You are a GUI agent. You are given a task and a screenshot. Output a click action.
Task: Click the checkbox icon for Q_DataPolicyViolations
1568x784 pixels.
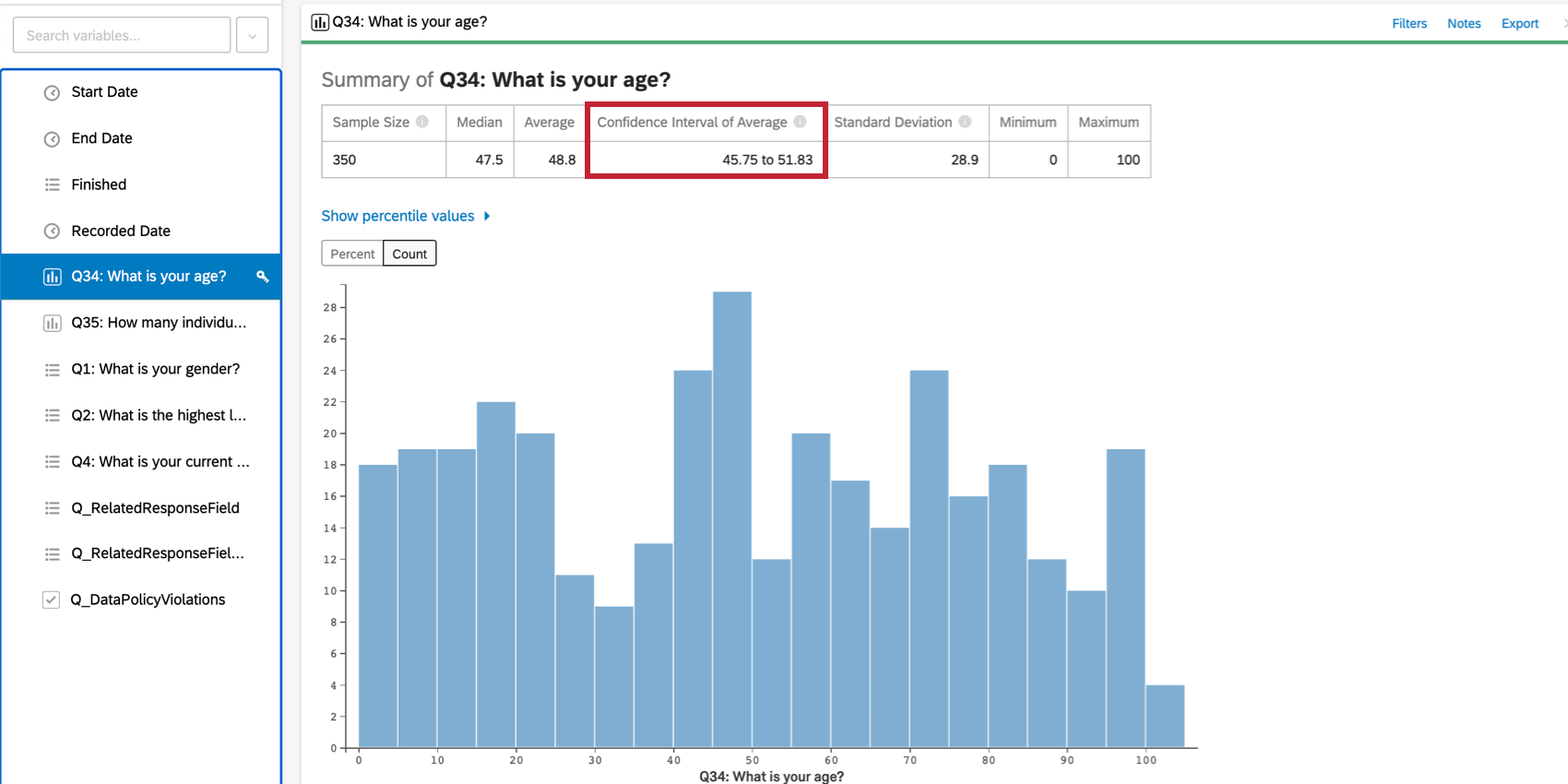(52, 600)
